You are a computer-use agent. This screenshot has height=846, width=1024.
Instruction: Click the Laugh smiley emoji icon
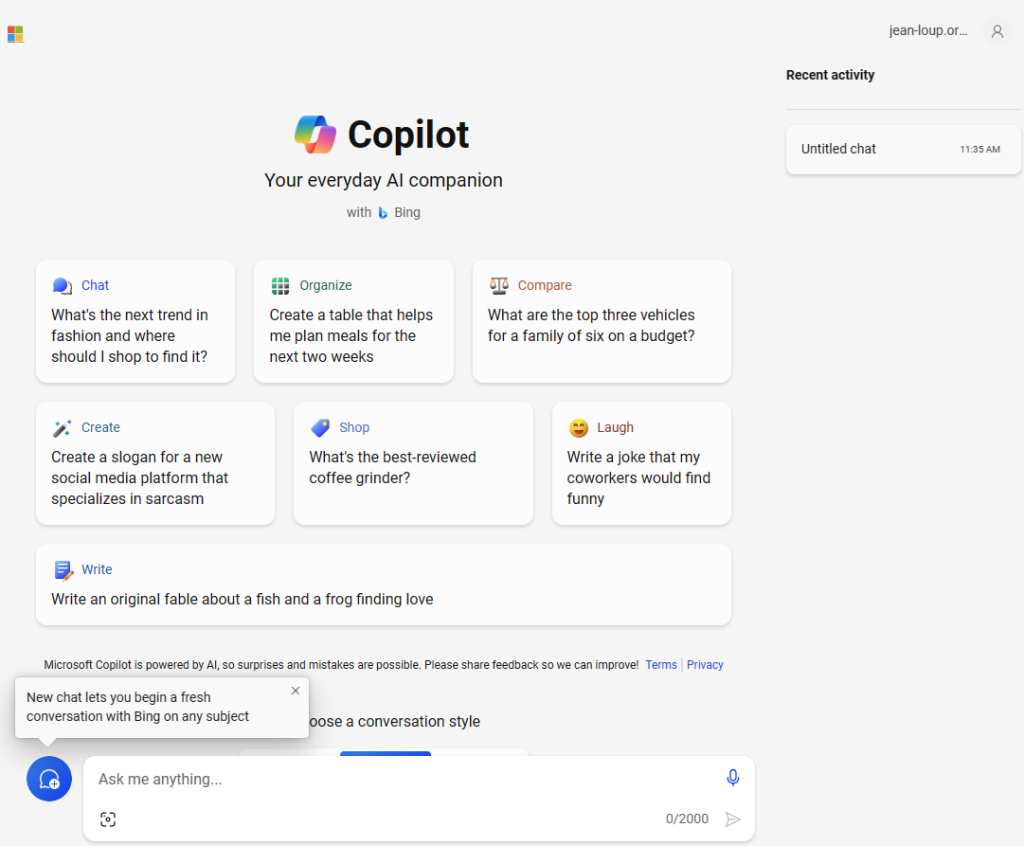pyautogui.click(x=579, y=428)
